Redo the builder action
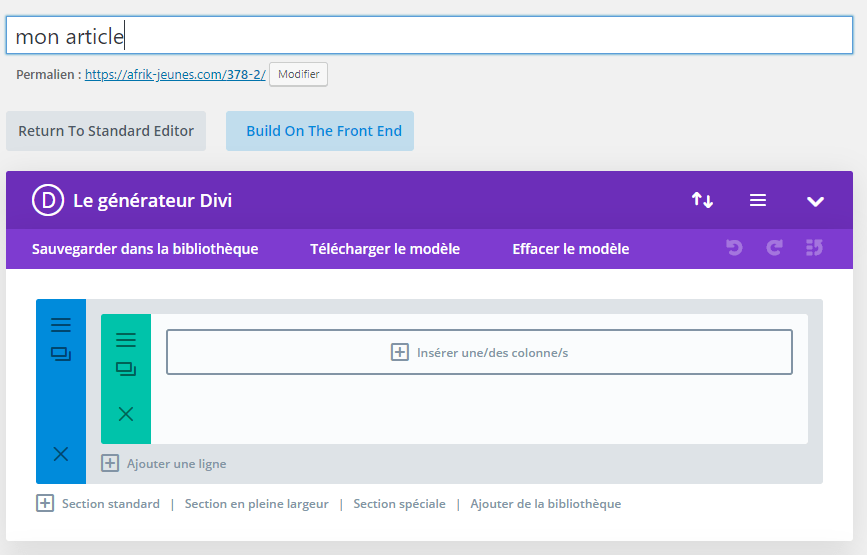This screenshot has height=555, width=867. (x=774, y=248)
